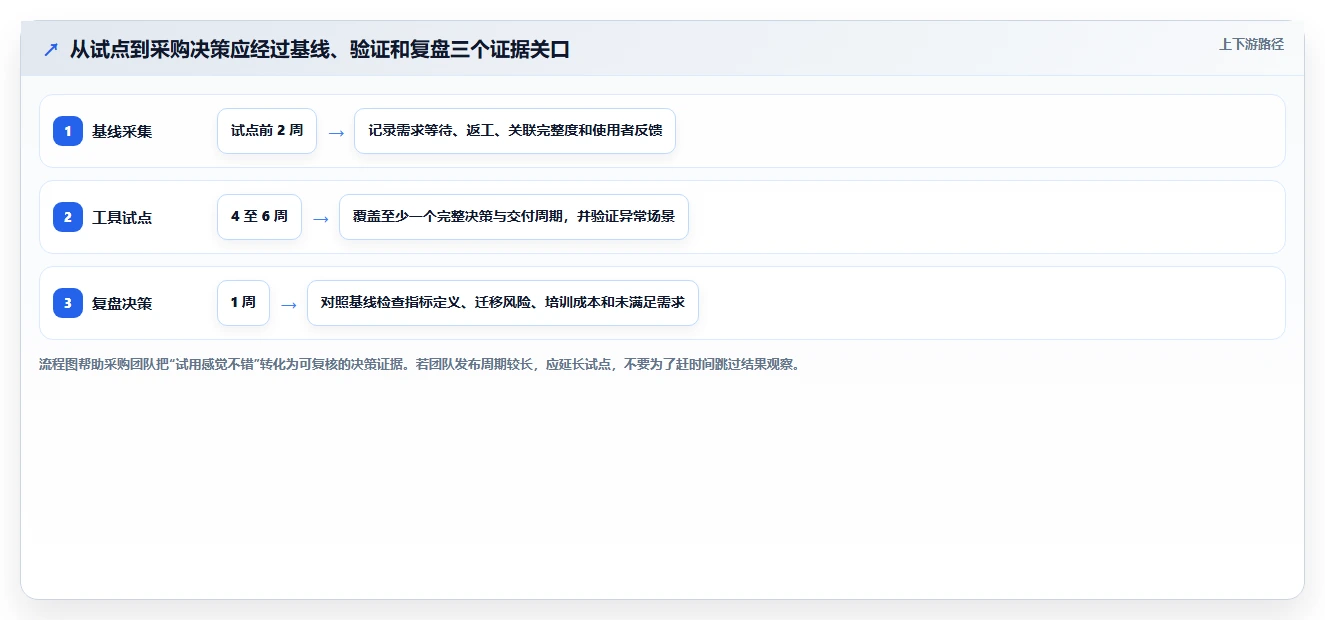Click the arrow icon beside the card title
This screenshot has height=620, width=1325.
click(x=50, y=50)
